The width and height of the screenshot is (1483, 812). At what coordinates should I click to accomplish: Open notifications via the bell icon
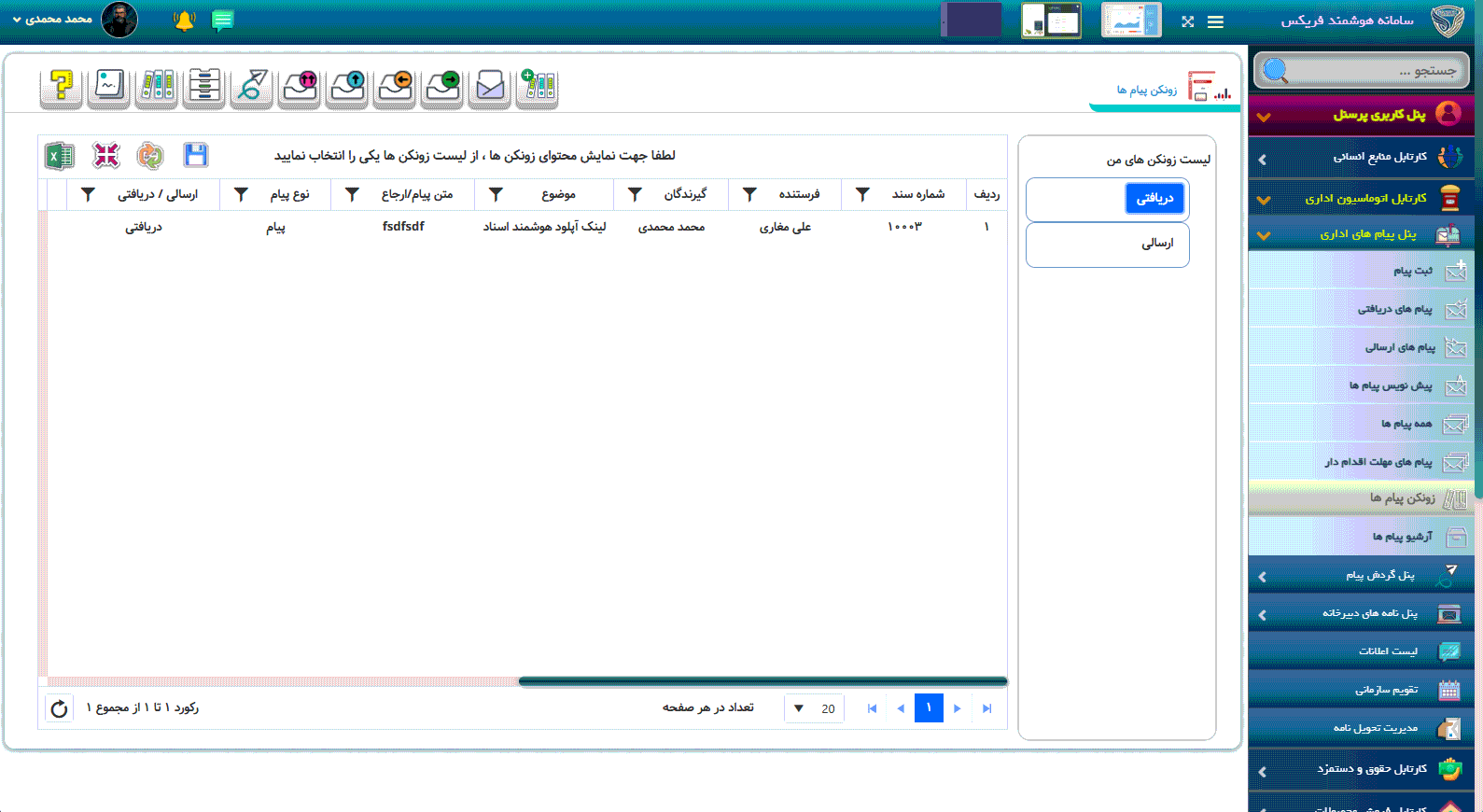click(184, 21)
